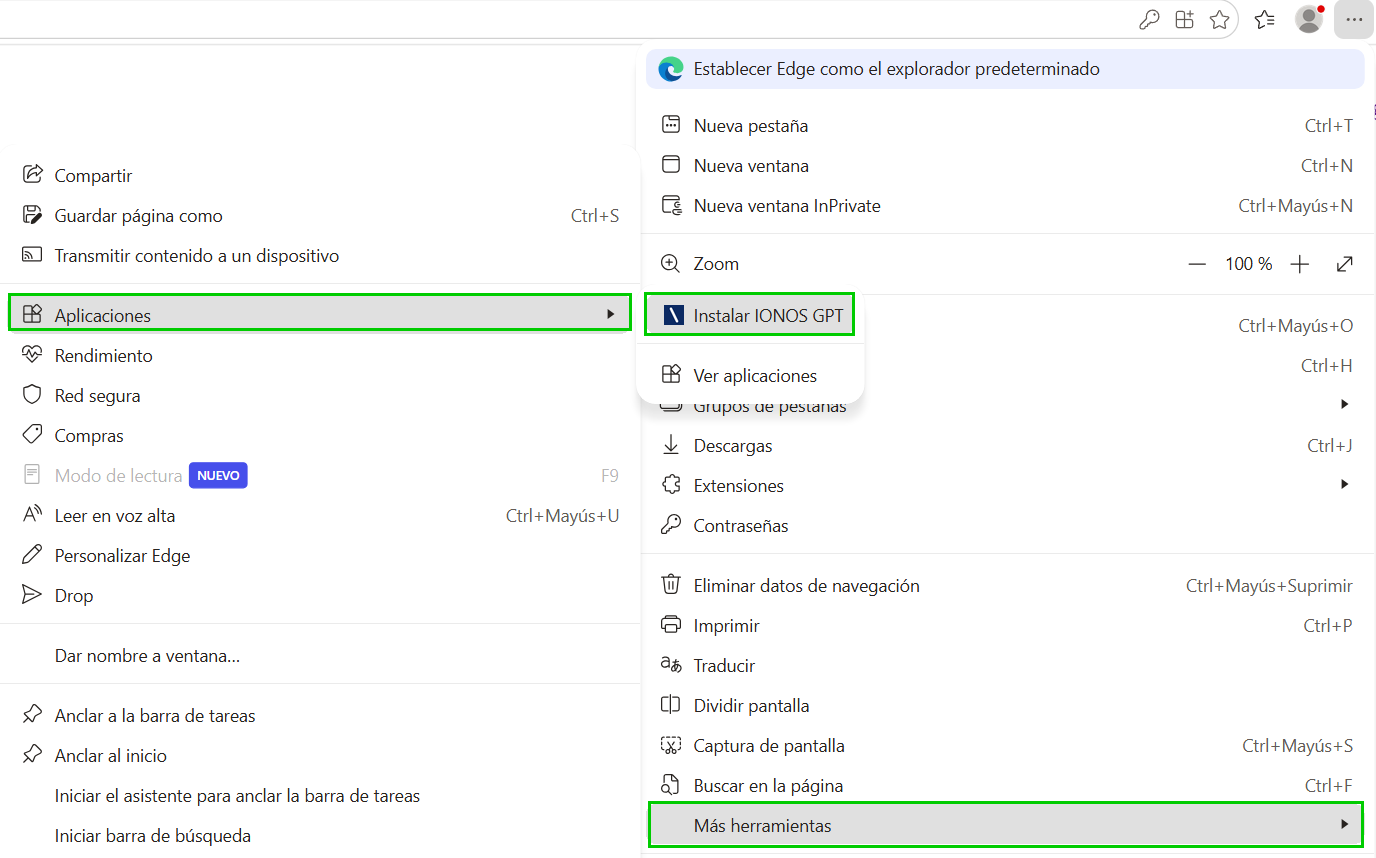This screenshot has width=1376, height=858.
Task: Enter full screen using the zoom expand icon
Action: pyautogui.click(x=1345, y=264)
